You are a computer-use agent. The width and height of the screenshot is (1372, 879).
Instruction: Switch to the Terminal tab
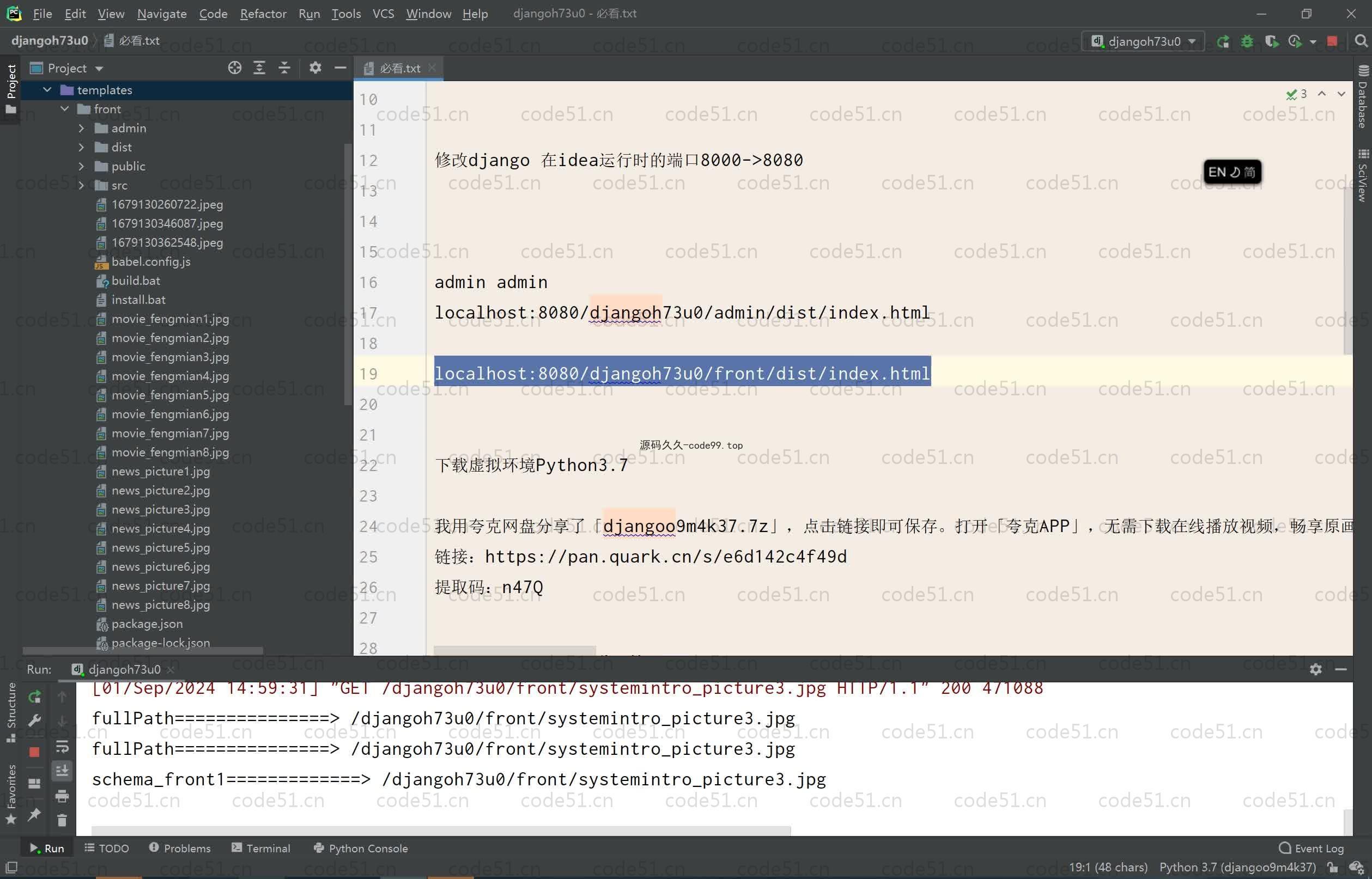point(261,848)
